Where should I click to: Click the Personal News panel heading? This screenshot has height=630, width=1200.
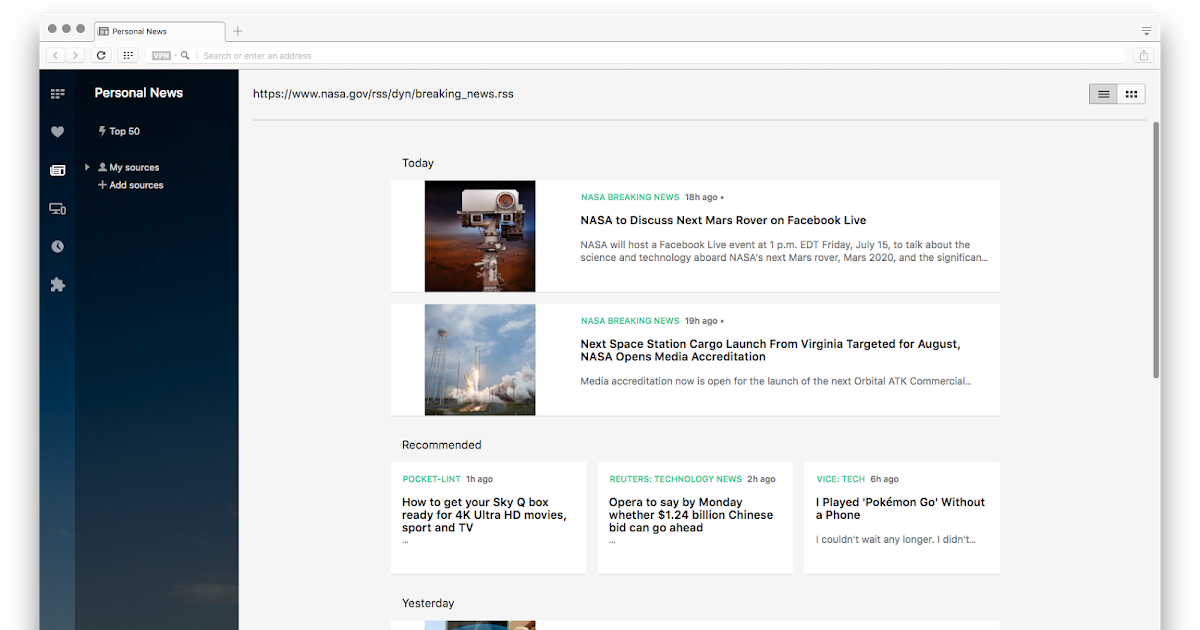point(139,93)
